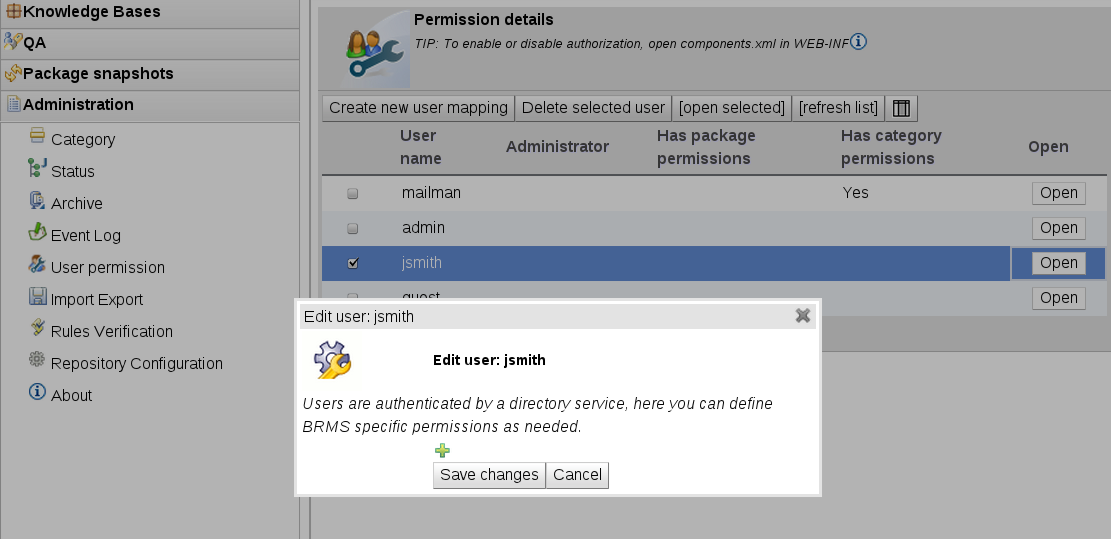The image size is (1111, 539).
Task: Expand the Knowledge Bases section
Action: tap(91, 12)
